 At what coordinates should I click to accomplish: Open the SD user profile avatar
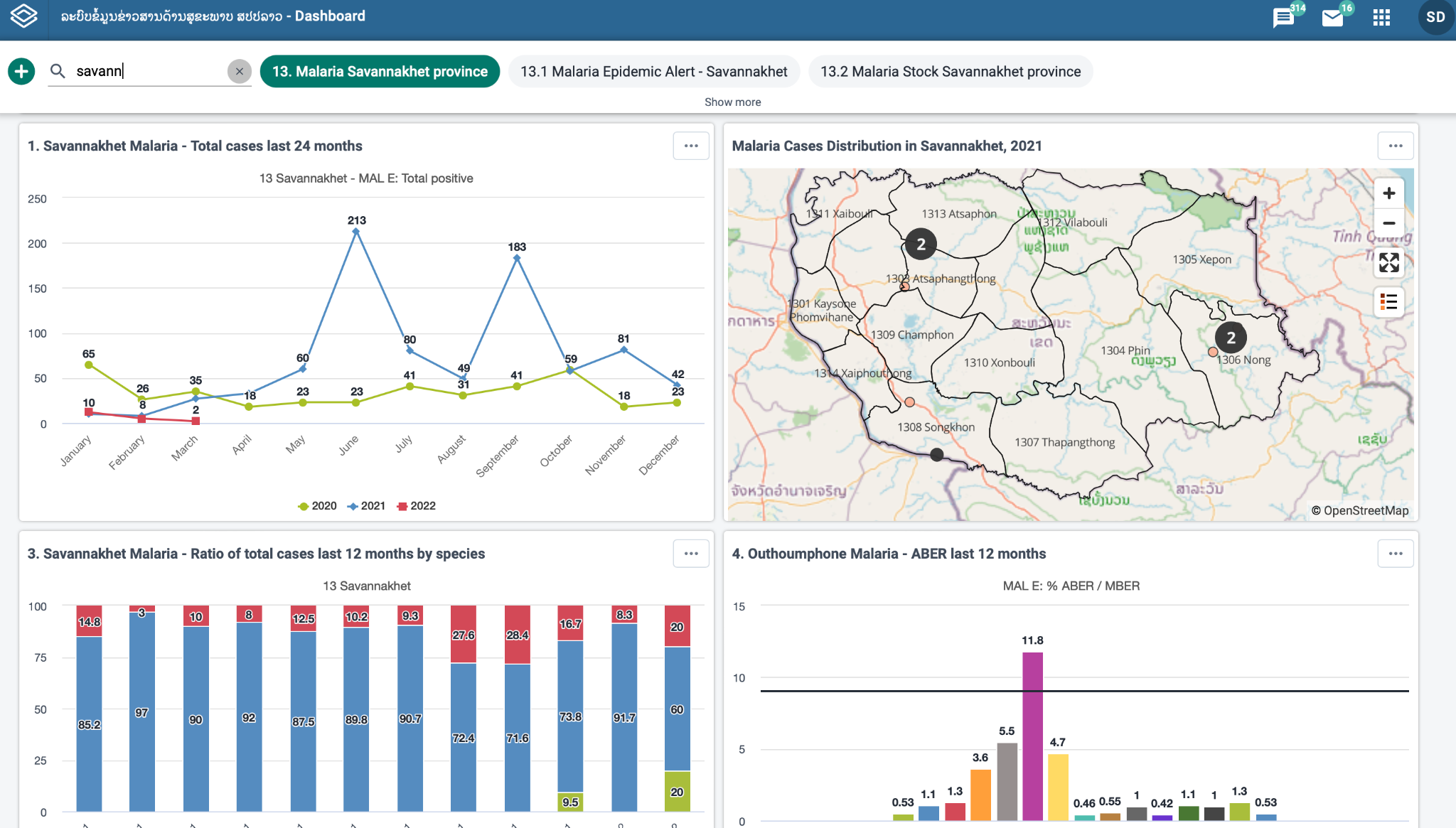[1435, 17]
